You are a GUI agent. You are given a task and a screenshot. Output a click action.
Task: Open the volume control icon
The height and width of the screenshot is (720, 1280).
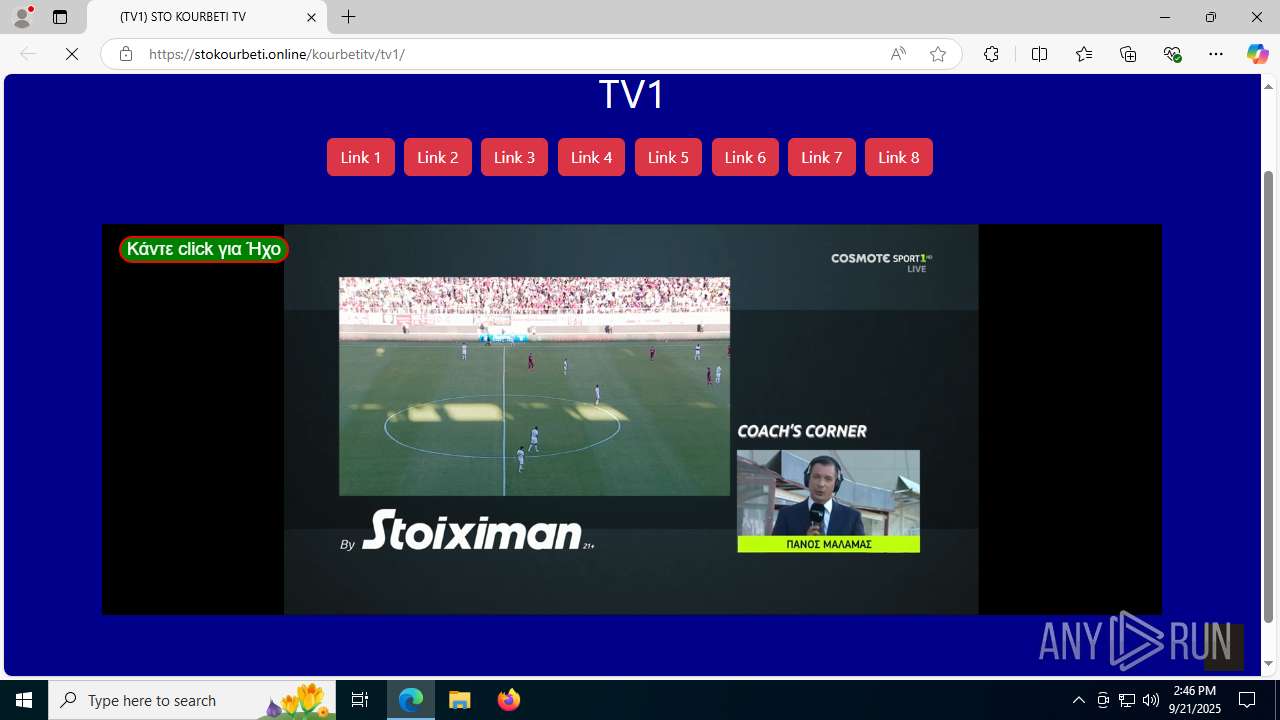pos(1151,700)
